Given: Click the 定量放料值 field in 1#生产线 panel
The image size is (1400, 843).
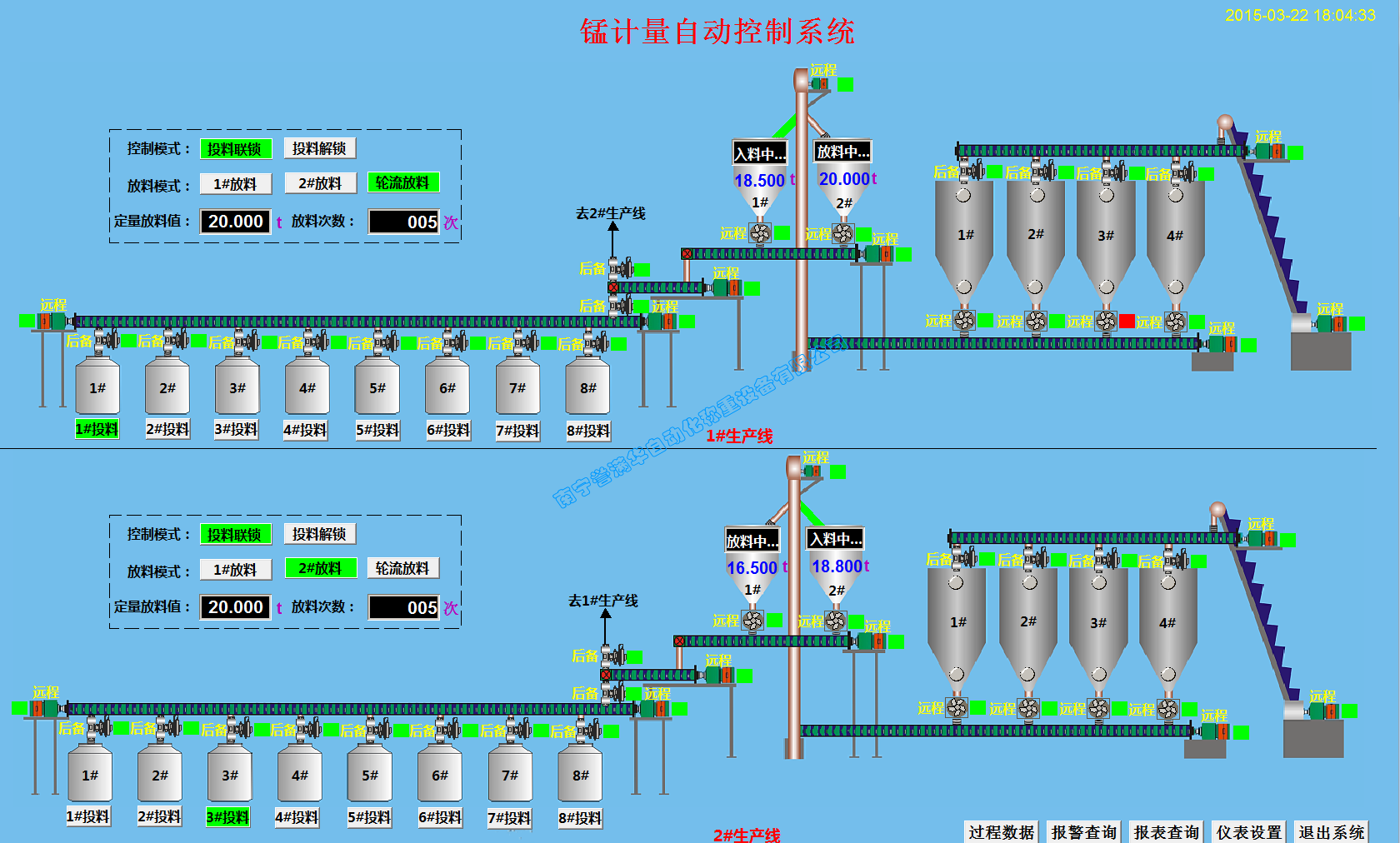Looking at the screenshot, I should 236,222.
